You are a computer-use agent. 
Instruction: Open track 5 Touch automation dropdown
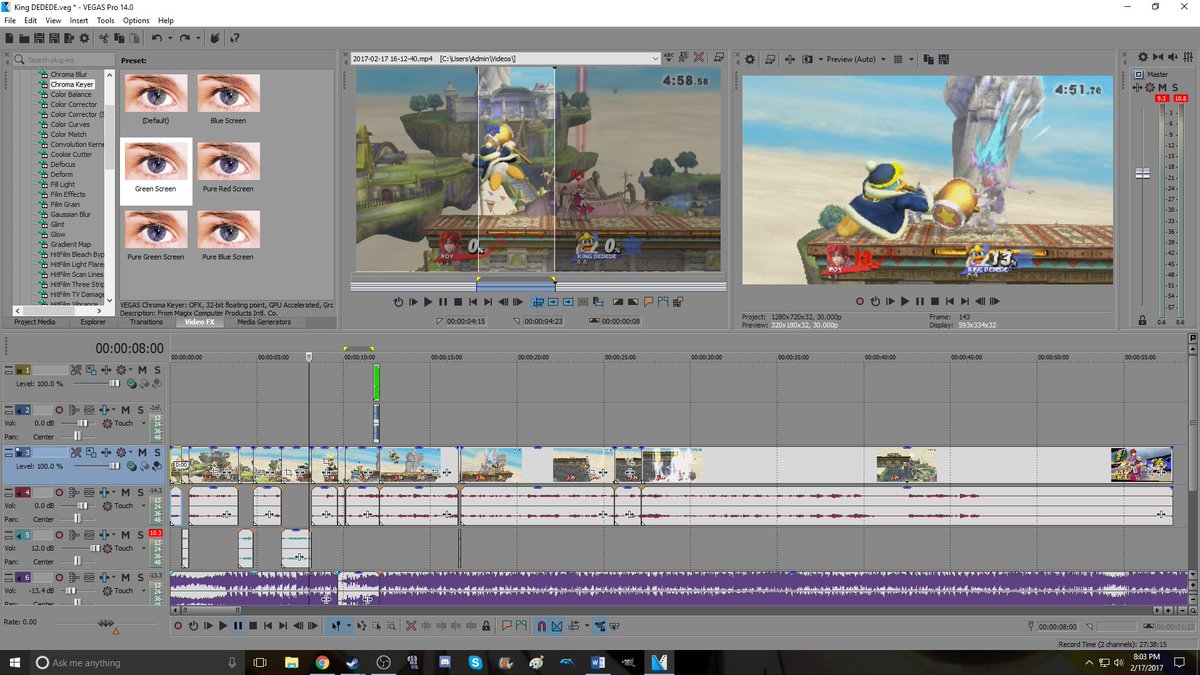[144, 548]
